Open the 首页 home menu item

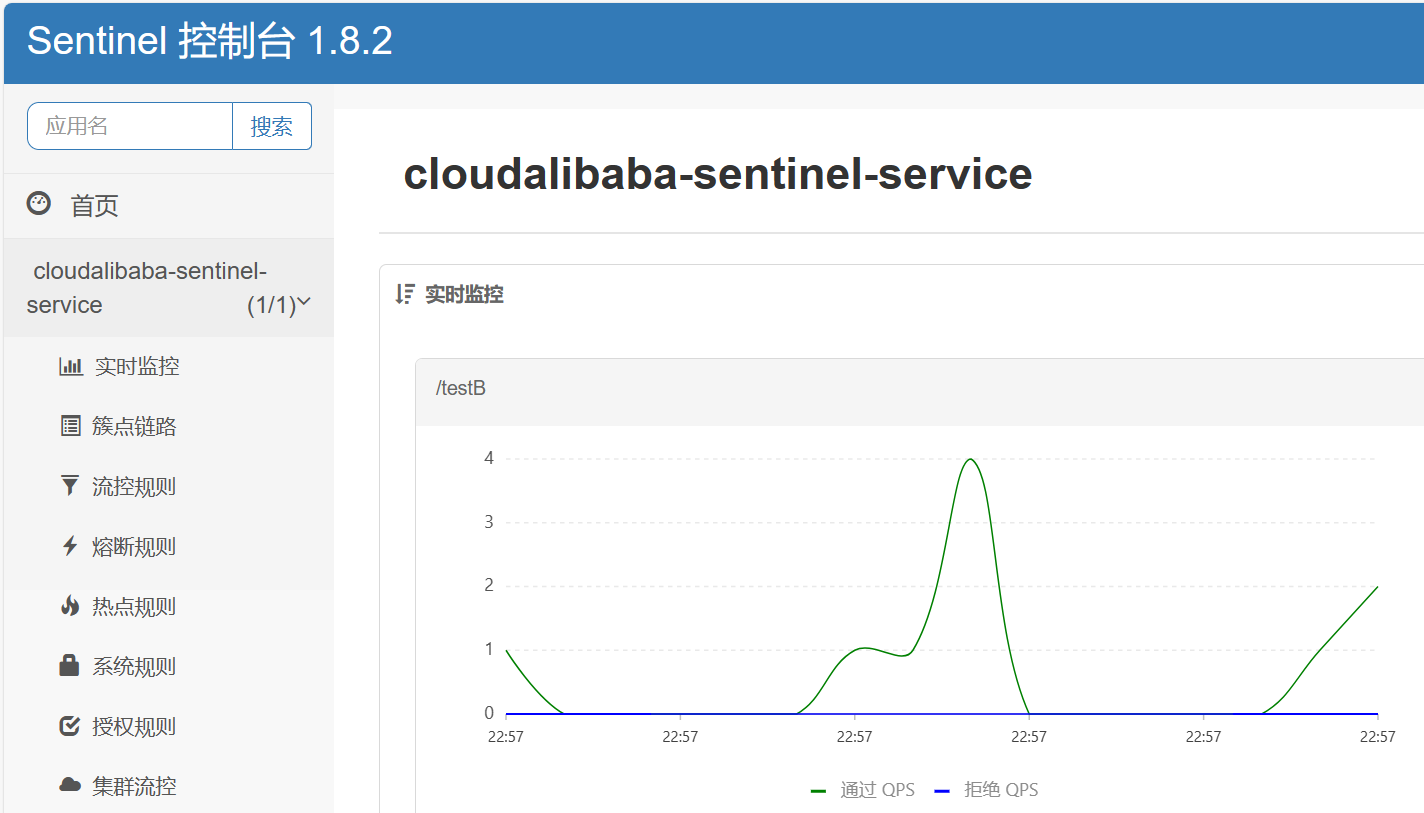tap(94, 206)
